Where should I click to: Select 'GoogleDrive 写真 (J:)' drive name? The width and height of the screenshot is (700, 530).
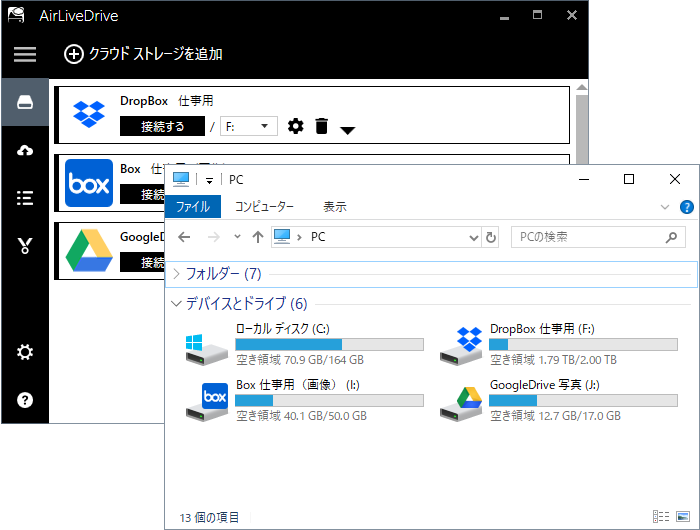[x=545, y=385]
